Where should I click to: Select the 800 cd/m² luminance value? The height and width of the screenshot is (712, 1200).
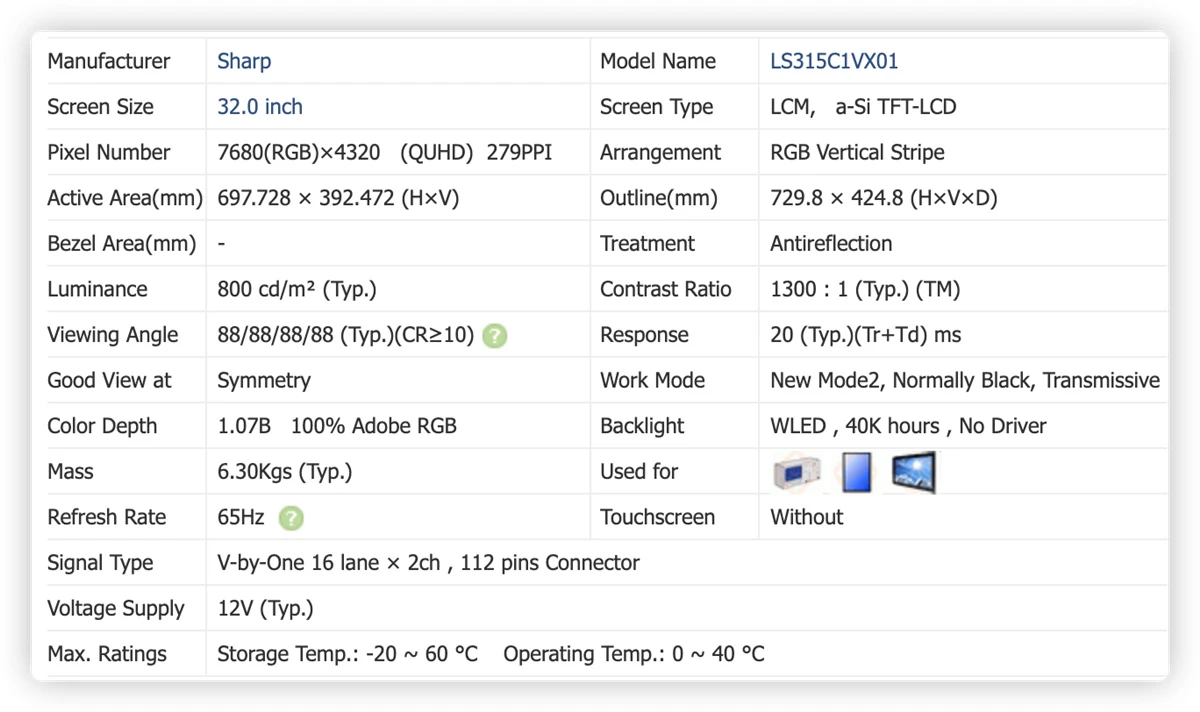click(x=297, y=290)
